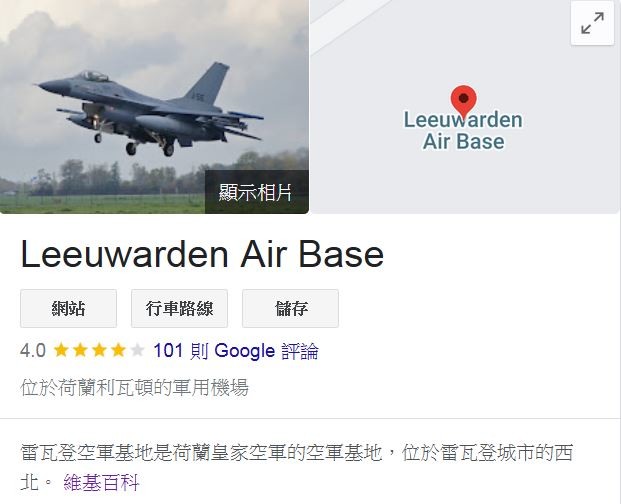Click the 4.0 rating score
This screenshot has height=504, width=621.
tap(33, 351)
